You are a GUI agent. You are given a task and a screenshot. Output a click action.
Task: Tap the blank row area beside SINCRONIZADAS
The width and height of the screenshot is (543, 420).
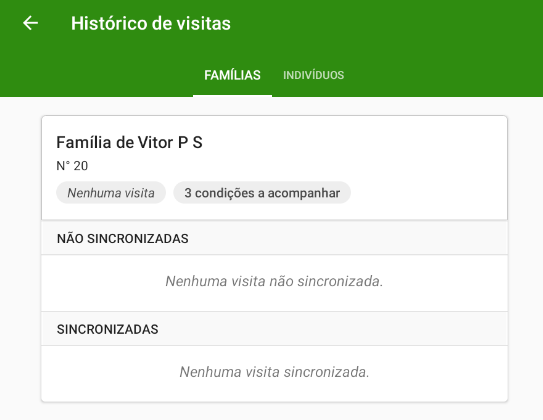click(332, 329)
